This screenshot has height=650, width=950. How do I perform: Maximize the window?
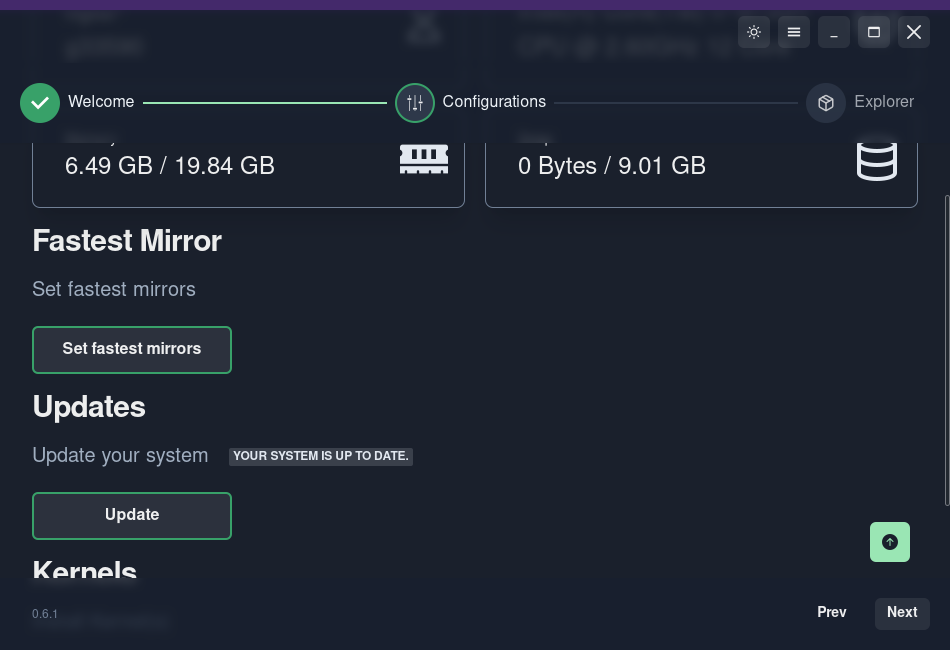(x=874, y=32)
